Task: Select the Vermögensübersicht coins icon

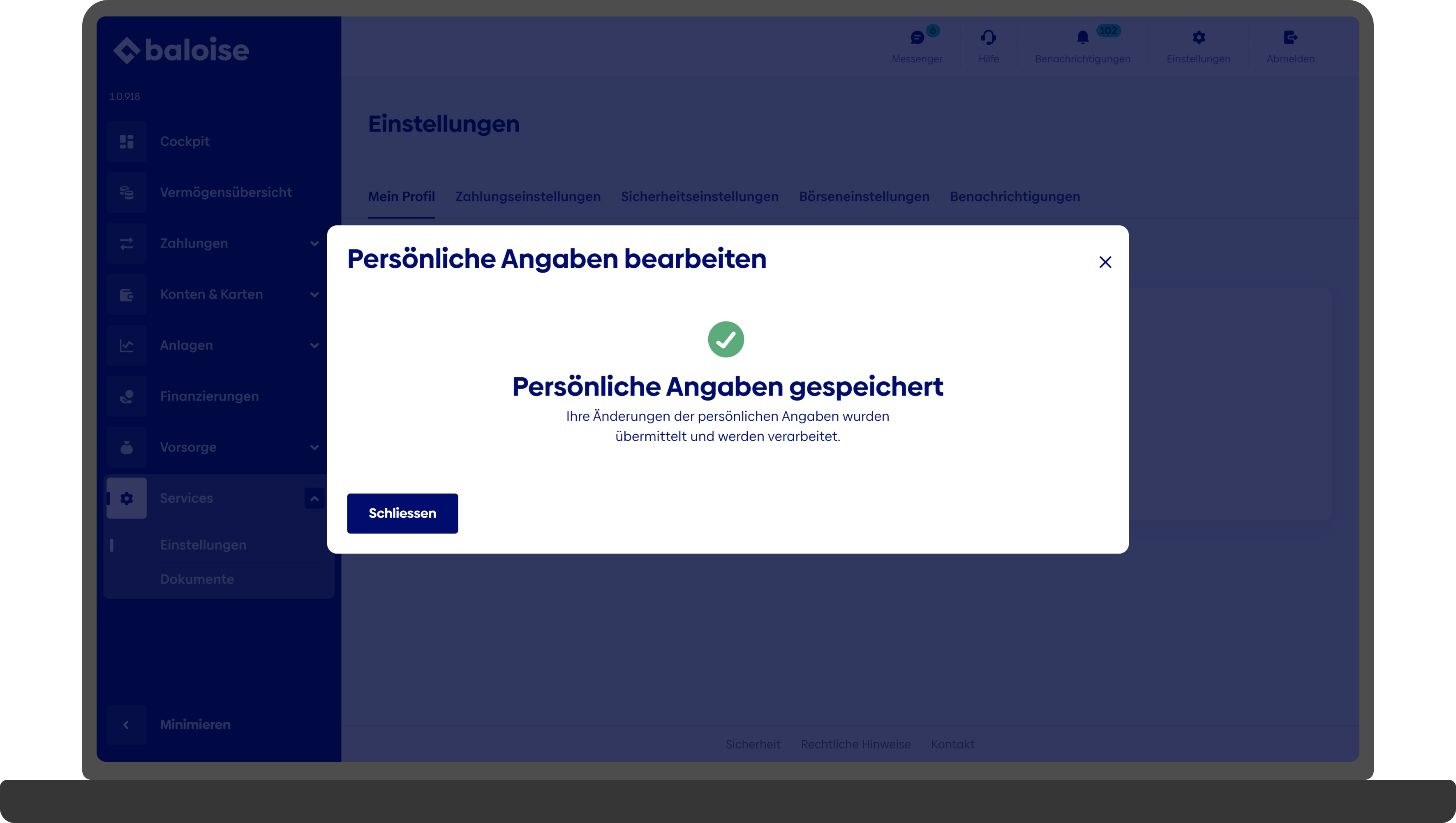Action: pos(127,192)
